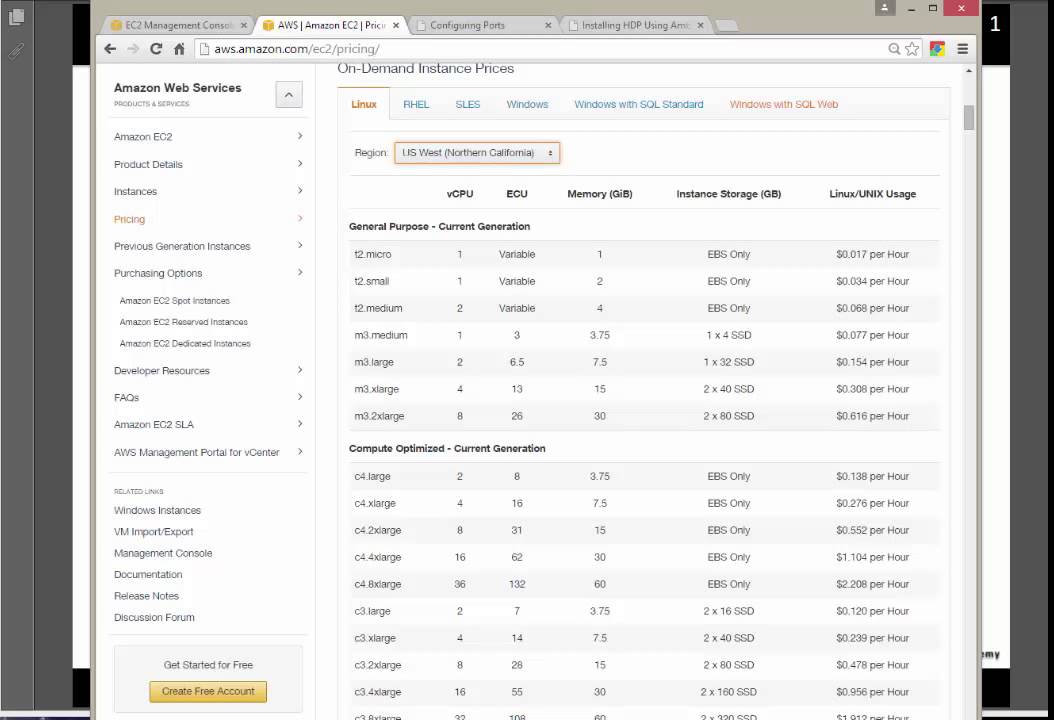The image size is (1054, 720).
Task: Click the $0.138 per Hour price
Action: coord(873,476)
